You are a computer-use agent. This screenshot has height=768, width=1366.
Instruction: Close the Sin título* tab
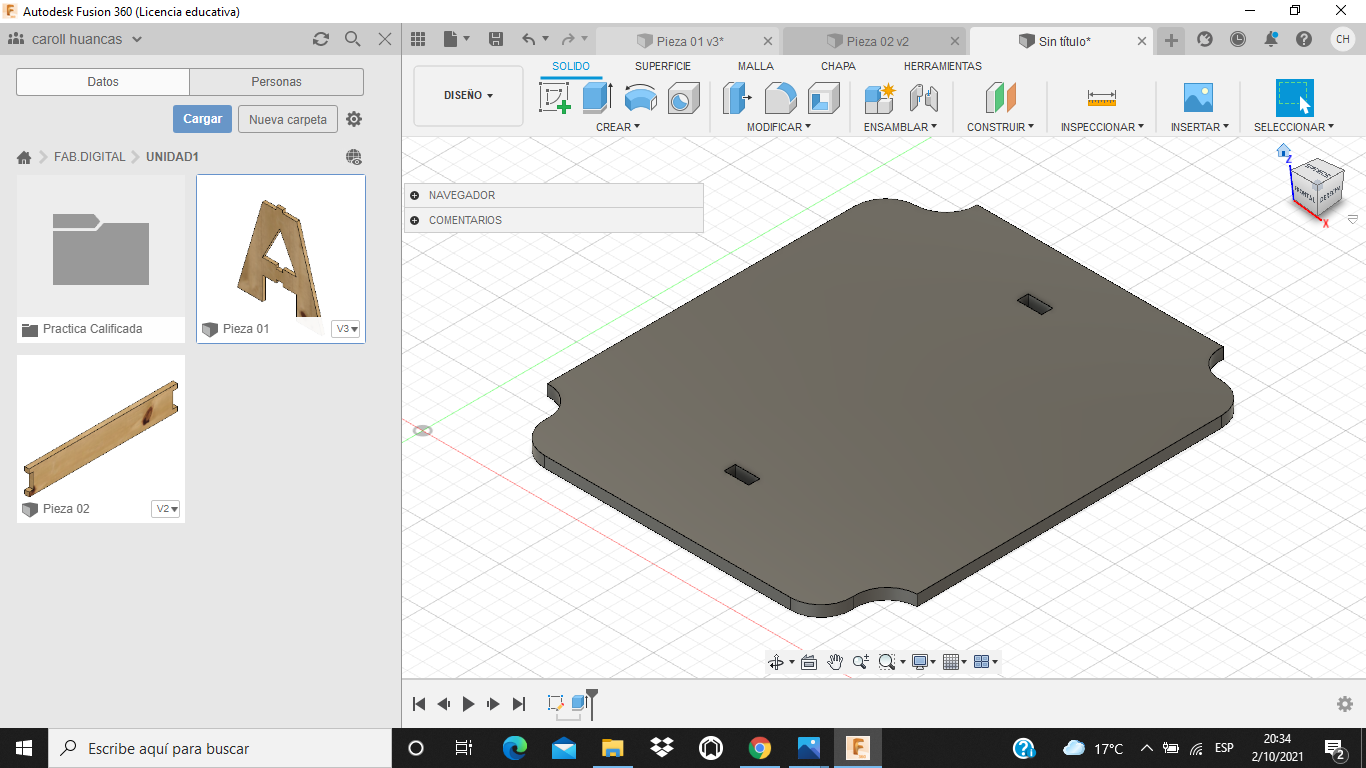click(x=1143, y=41)
